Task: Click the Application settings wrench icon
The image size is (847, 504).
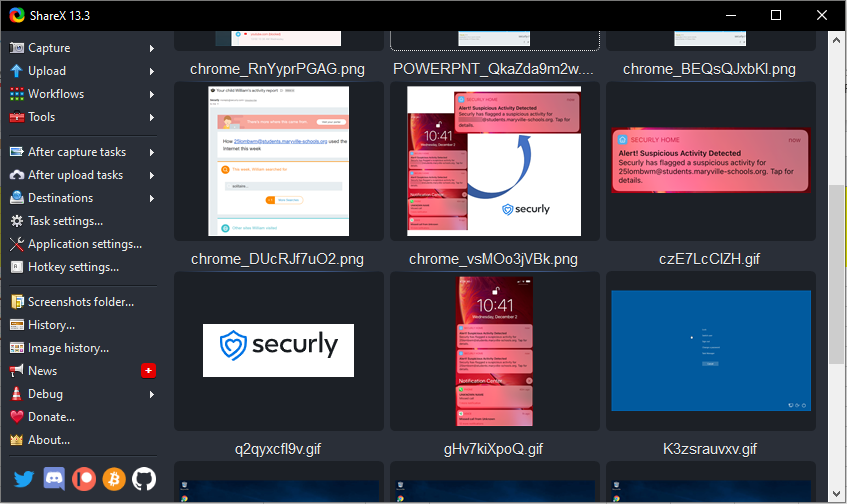Action: 17,244
